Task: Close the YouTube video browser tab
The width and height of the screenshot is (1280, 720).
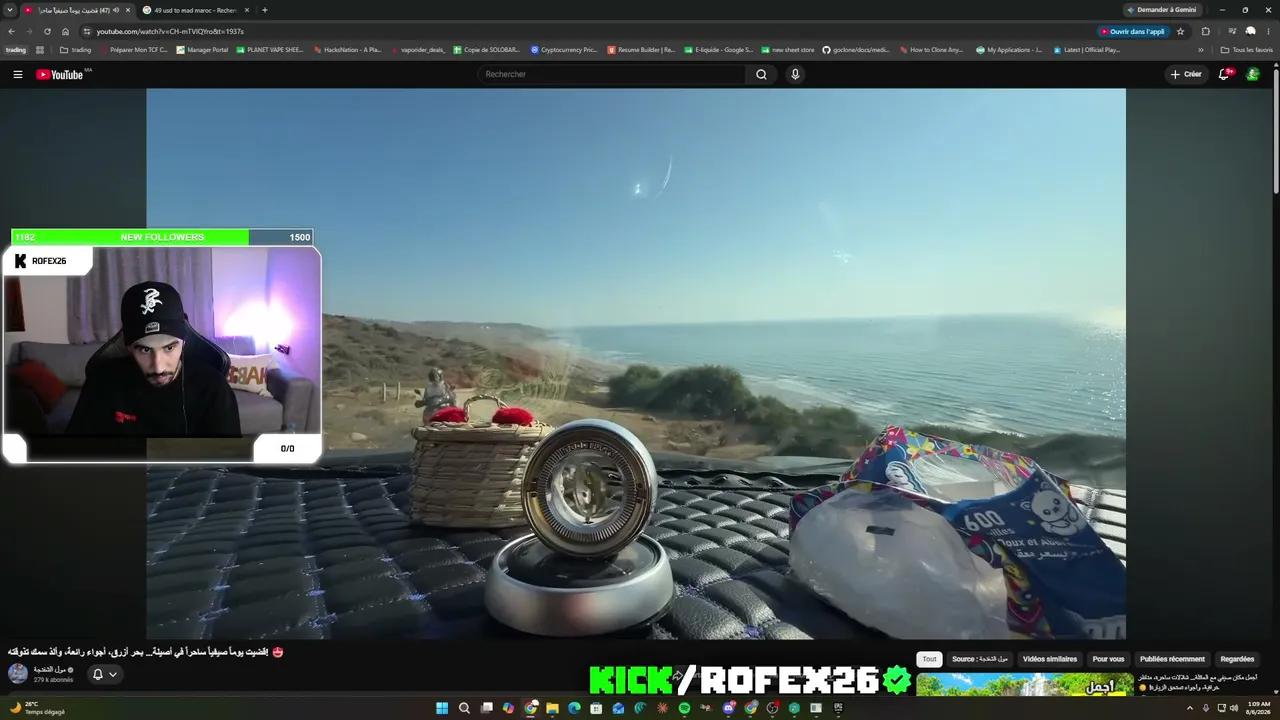Action: coord(128,10)
